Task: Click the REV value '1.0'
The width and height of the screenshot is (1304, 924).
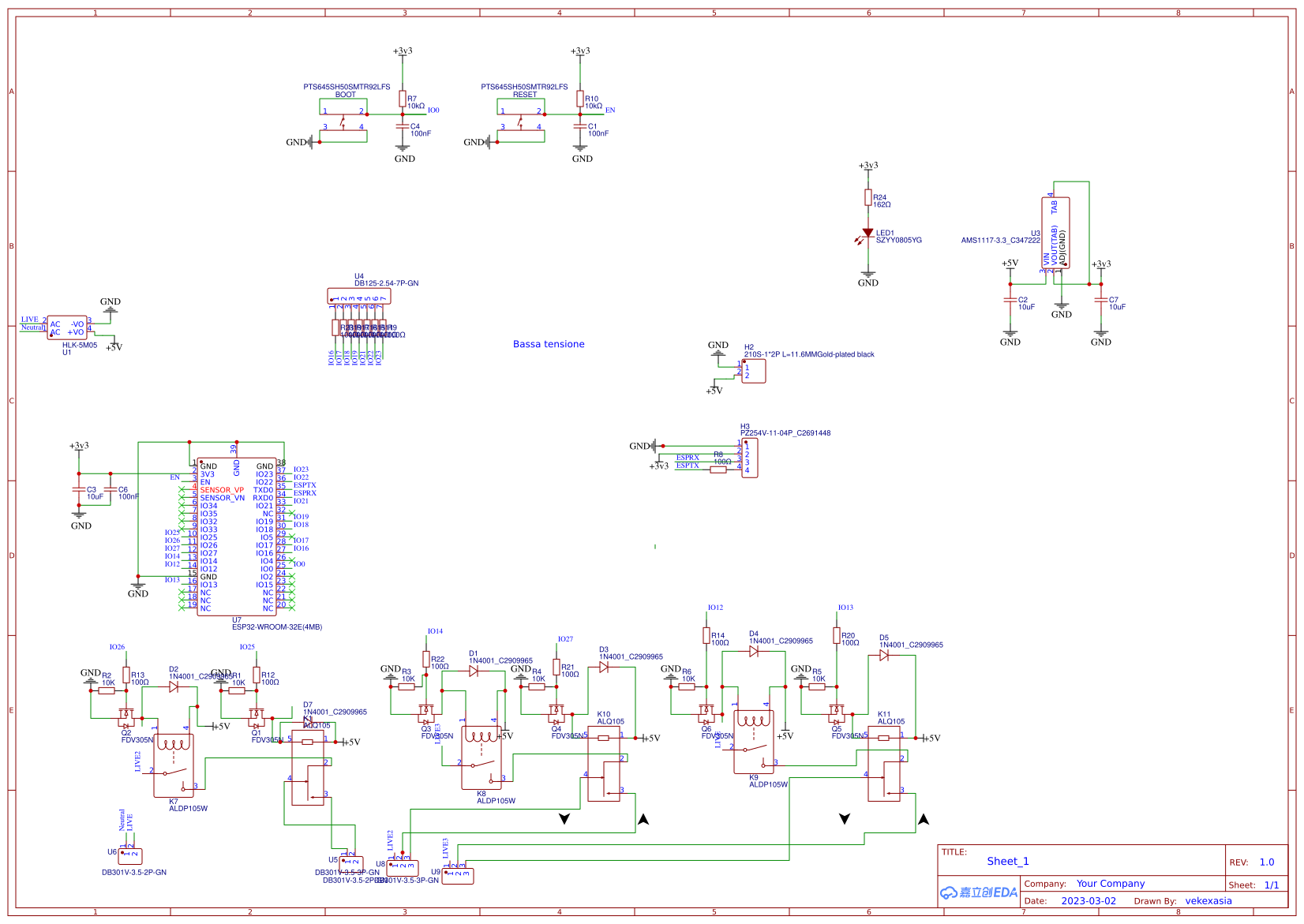Action: click(x=1267, y=862)
